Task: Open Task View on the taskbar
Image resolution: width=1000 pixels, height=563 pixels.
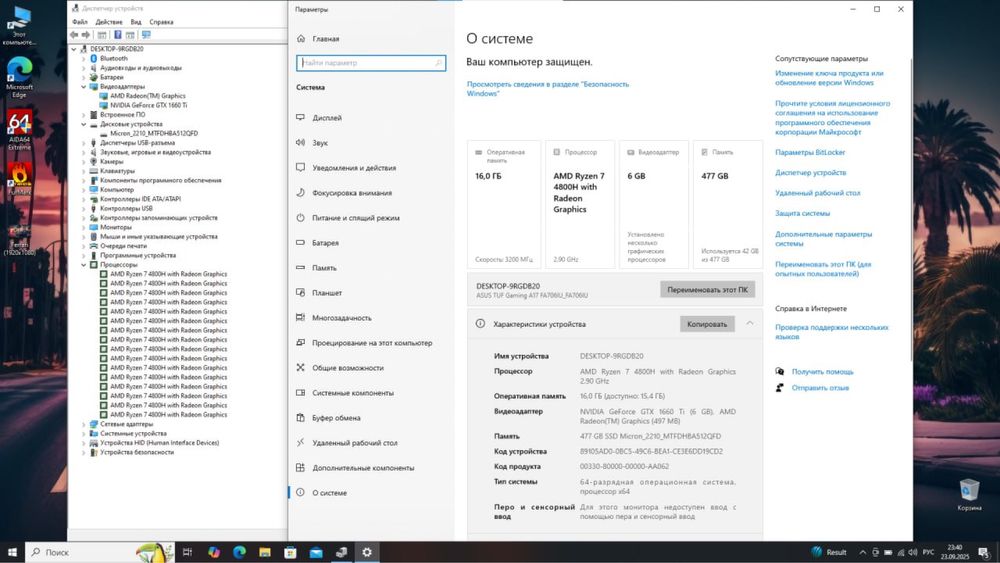Action: pos(188,552)
